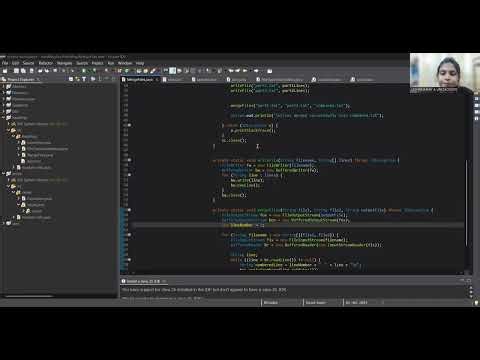Open the Project menu
480x360 pixels.
pyautogui.click(x=97, y=63)
